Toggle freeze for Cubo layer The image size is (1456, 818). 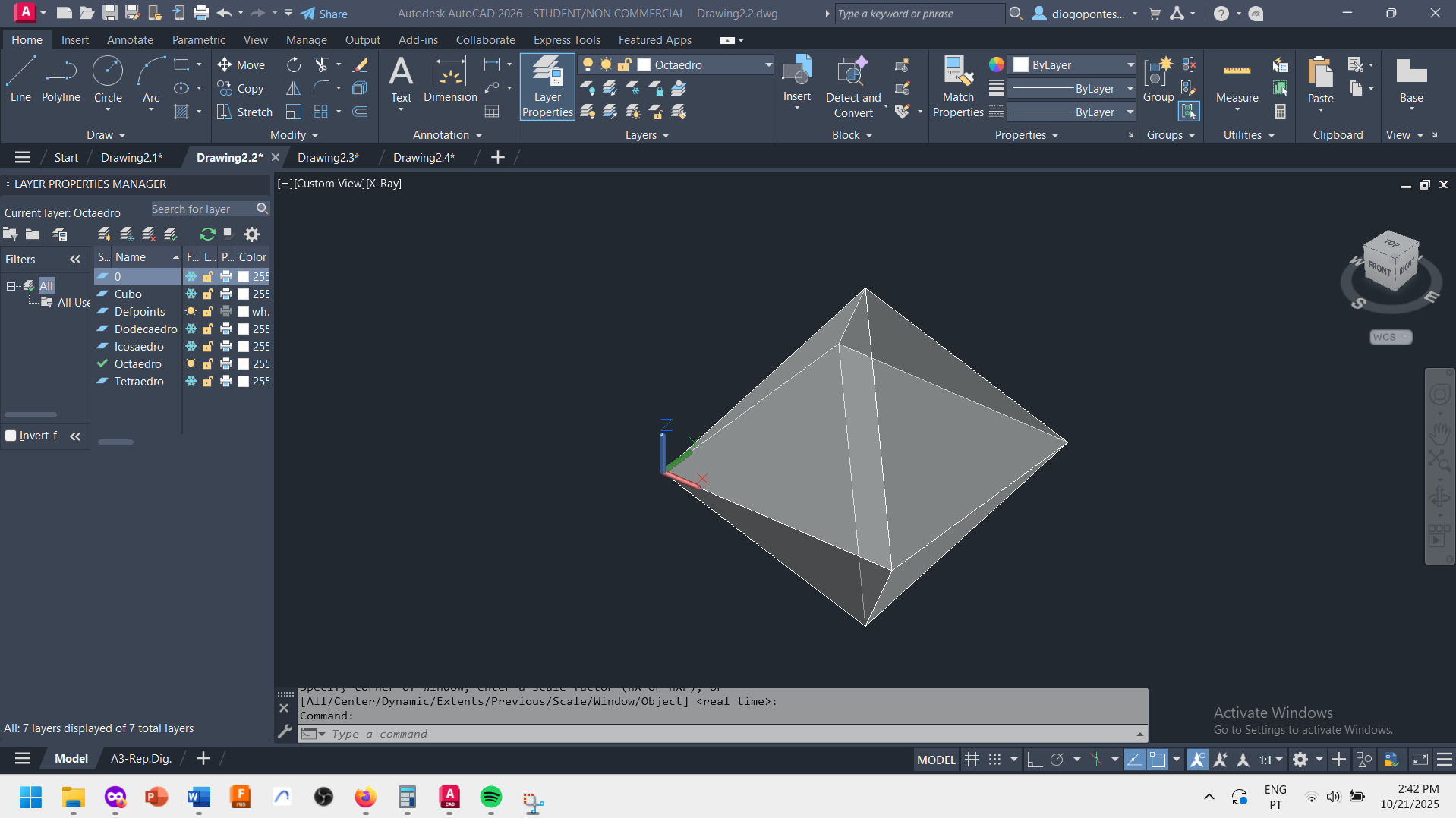tap(191, 294)
